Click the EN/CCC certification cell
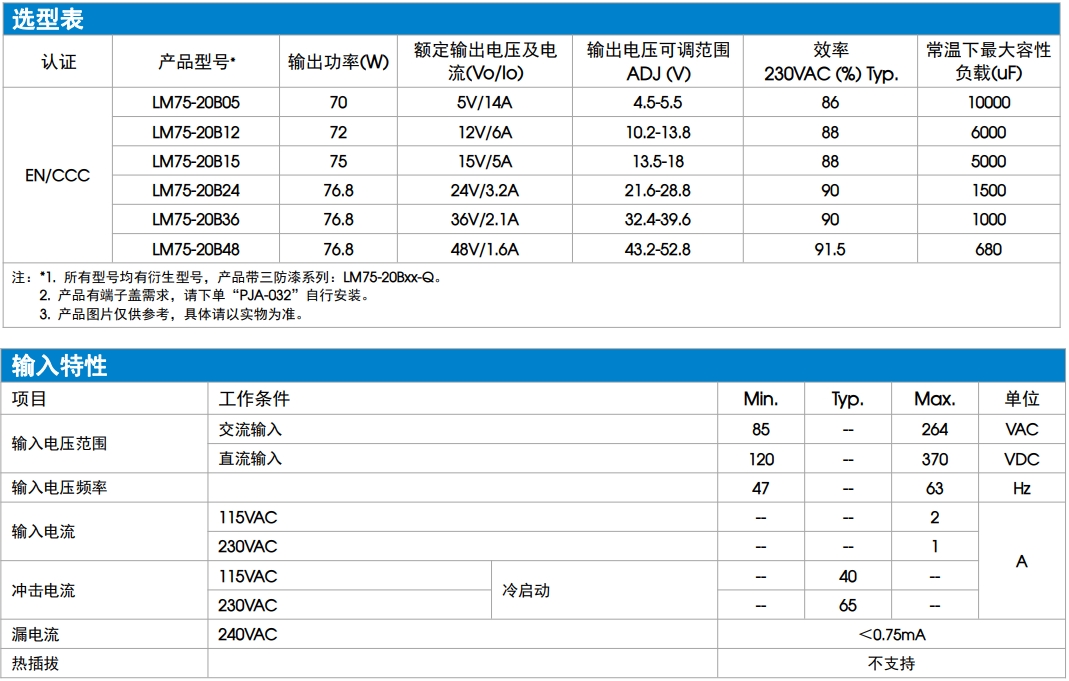Image resolution: width=1069 pixels, height=681 pixels. pos(57,176)
